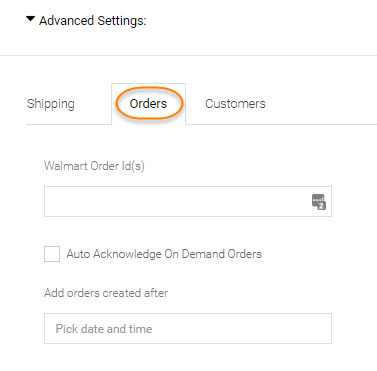Click the small gray badge icon with number 2
This screenshot has width=377, height=371.
tap(319, 202)
